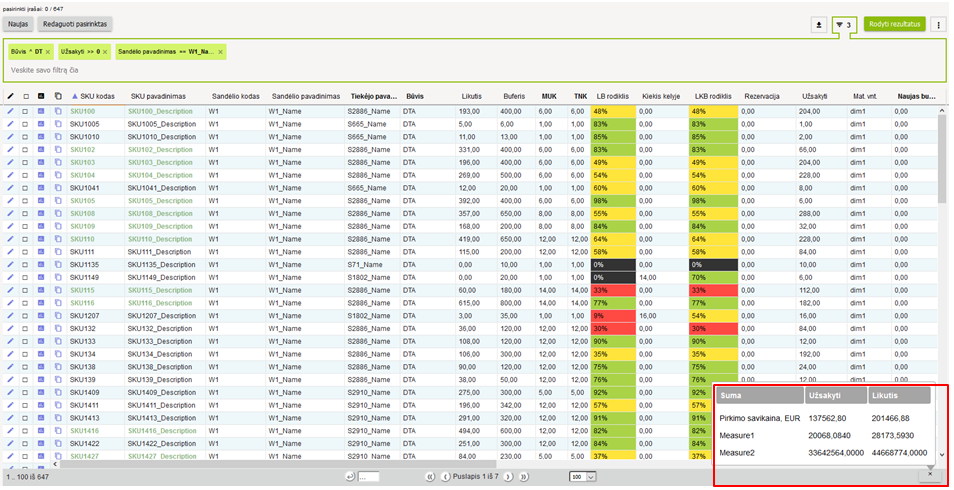Remove the 'Būvis ^ DT' filter chip
954x490 pixels.
[47, 51]
